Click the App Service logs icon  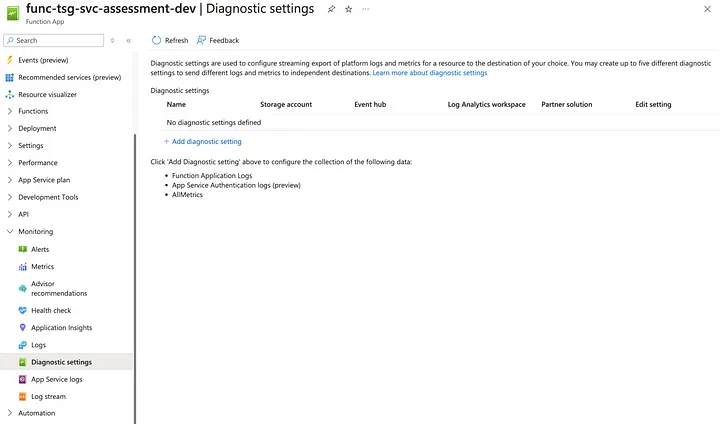tap(22, 379)
